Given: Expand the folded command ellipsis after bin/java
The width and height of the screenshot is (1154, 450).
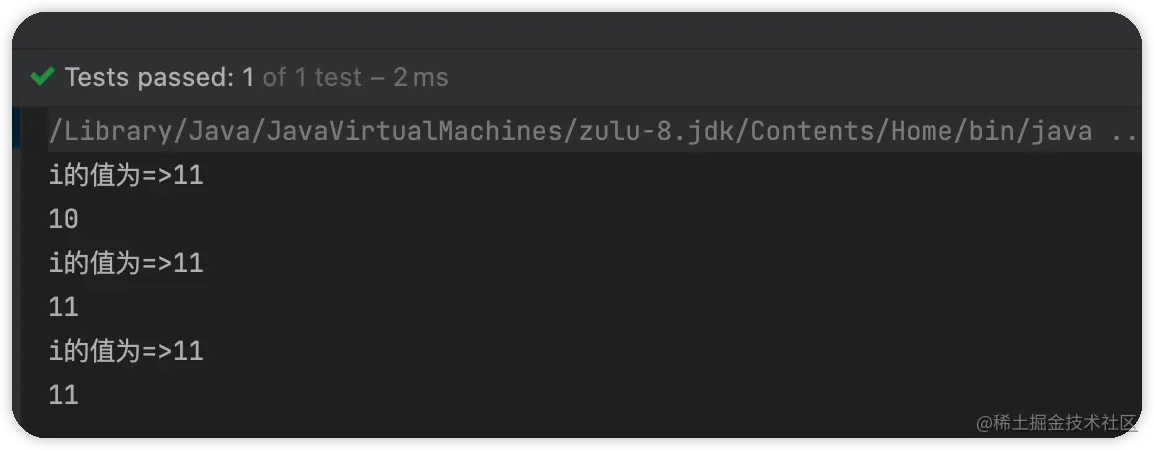Looking at the screenshot, I should [1125, 133].
